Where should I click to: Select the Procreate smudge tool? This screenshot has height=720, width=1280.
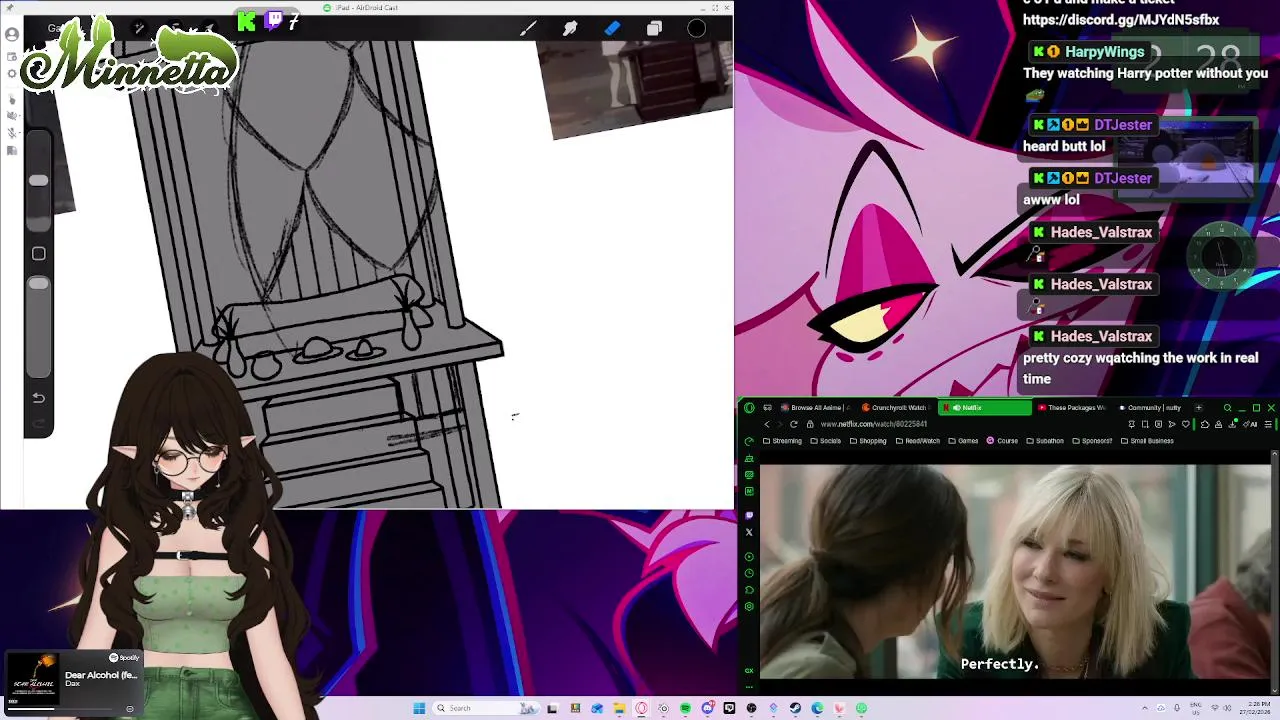[570, 29]
